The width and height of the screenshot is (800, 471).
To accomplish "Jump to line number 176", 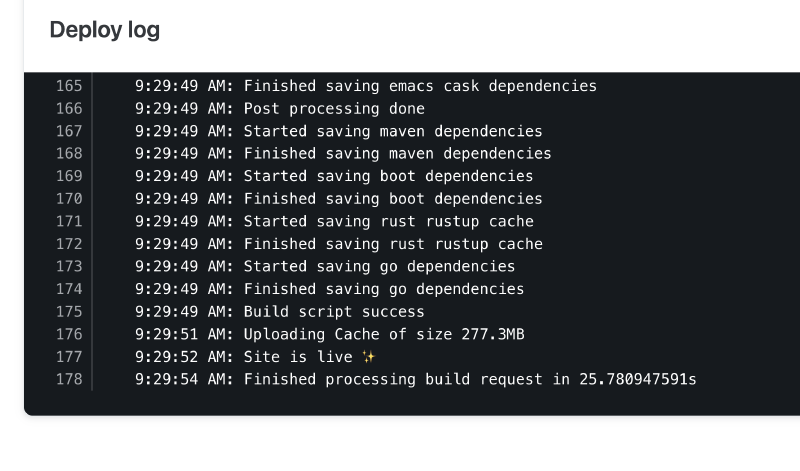I will 69,334.
